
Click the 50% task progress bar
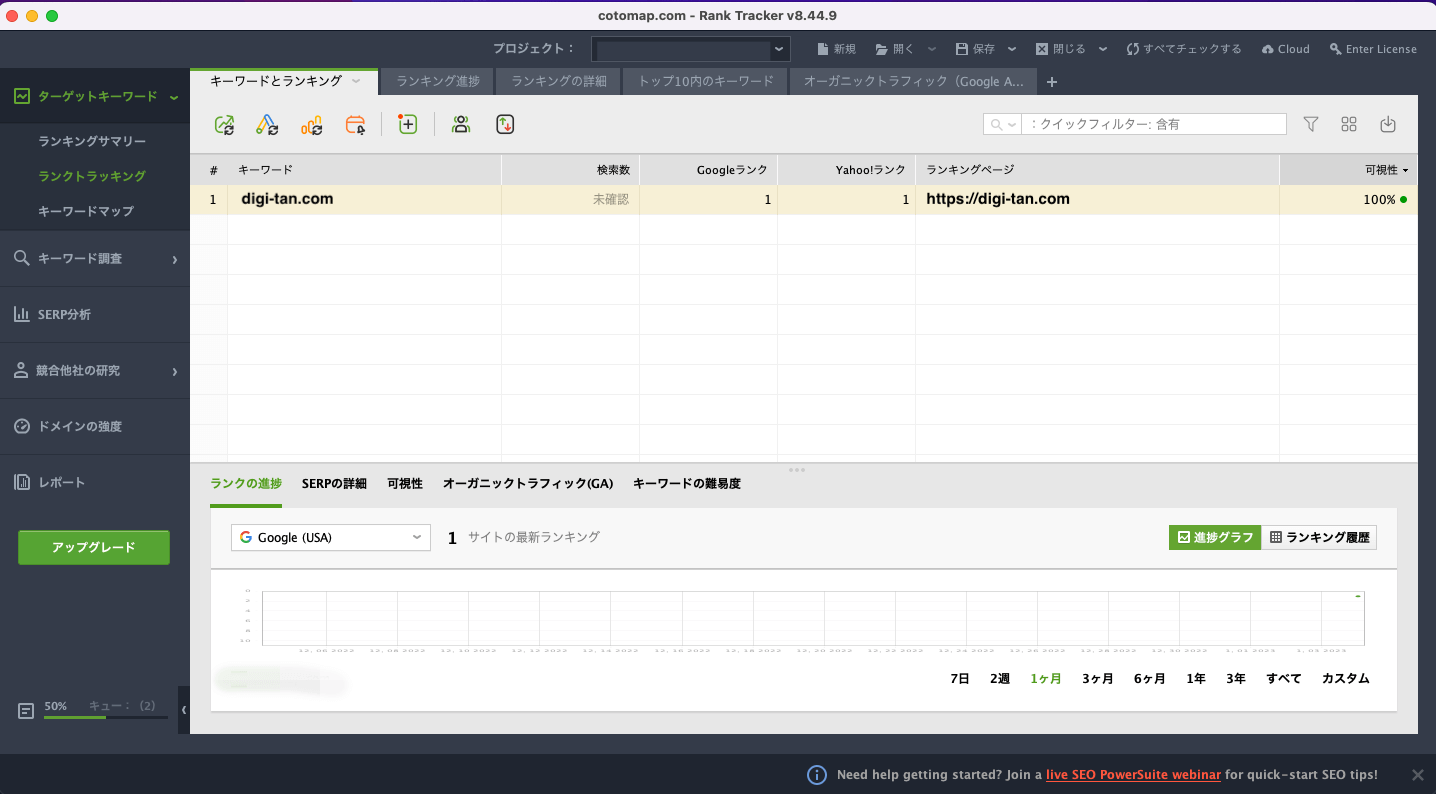pos(106,717)
